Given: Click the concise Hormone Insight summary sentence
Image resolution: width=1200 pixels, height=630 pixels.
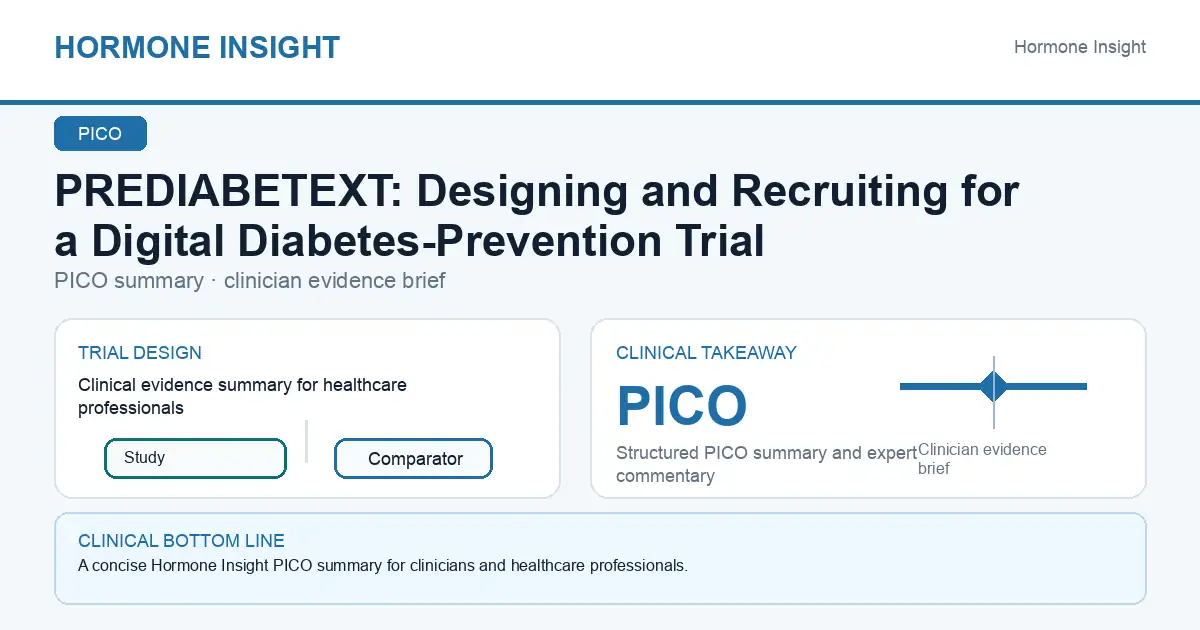Looking at the screenshot, I should pyautogui.click(x=383, y=566).
